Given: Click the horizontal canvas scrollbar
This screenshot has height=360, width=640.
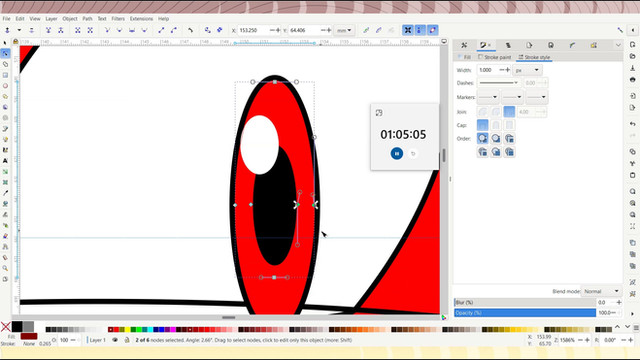Looking at the screenshot, I should pos(229,317).
